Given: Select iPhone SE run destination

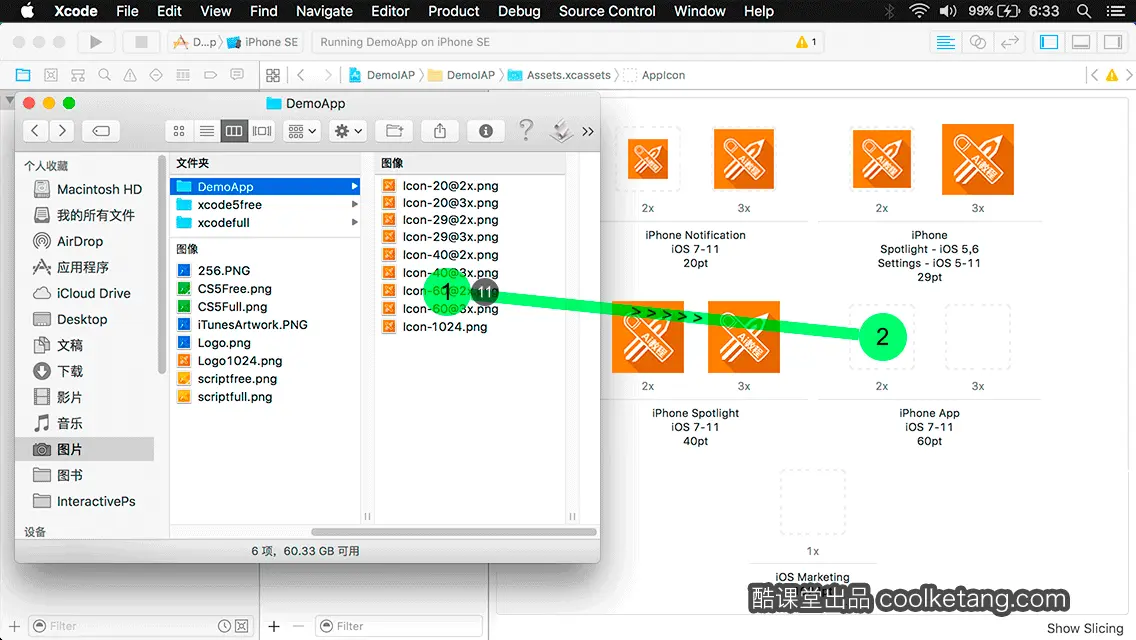Looking at the screenshot, I should (262, 42).
